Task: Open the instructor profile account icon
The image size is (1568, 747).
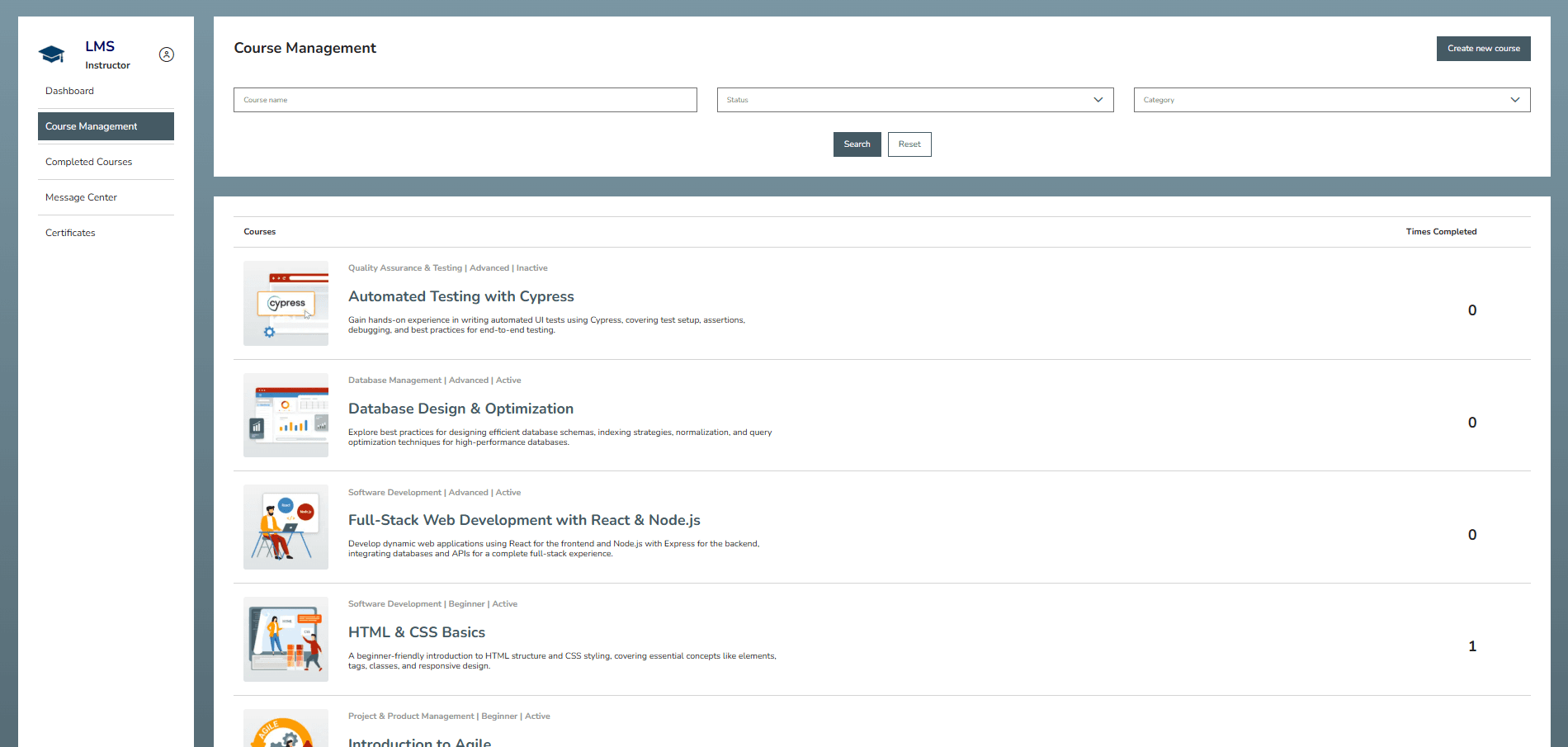Action: pos(167,54)
